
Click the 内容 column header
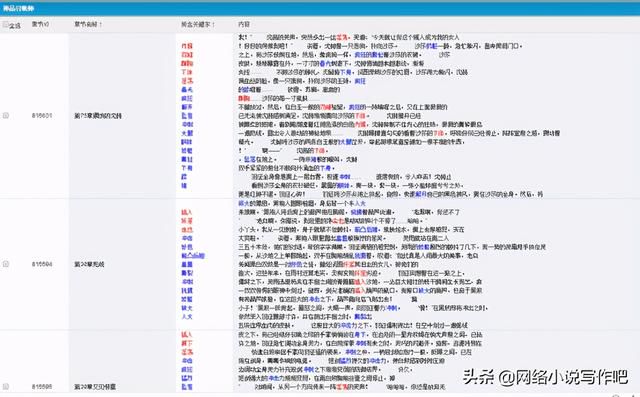(244, 24)
